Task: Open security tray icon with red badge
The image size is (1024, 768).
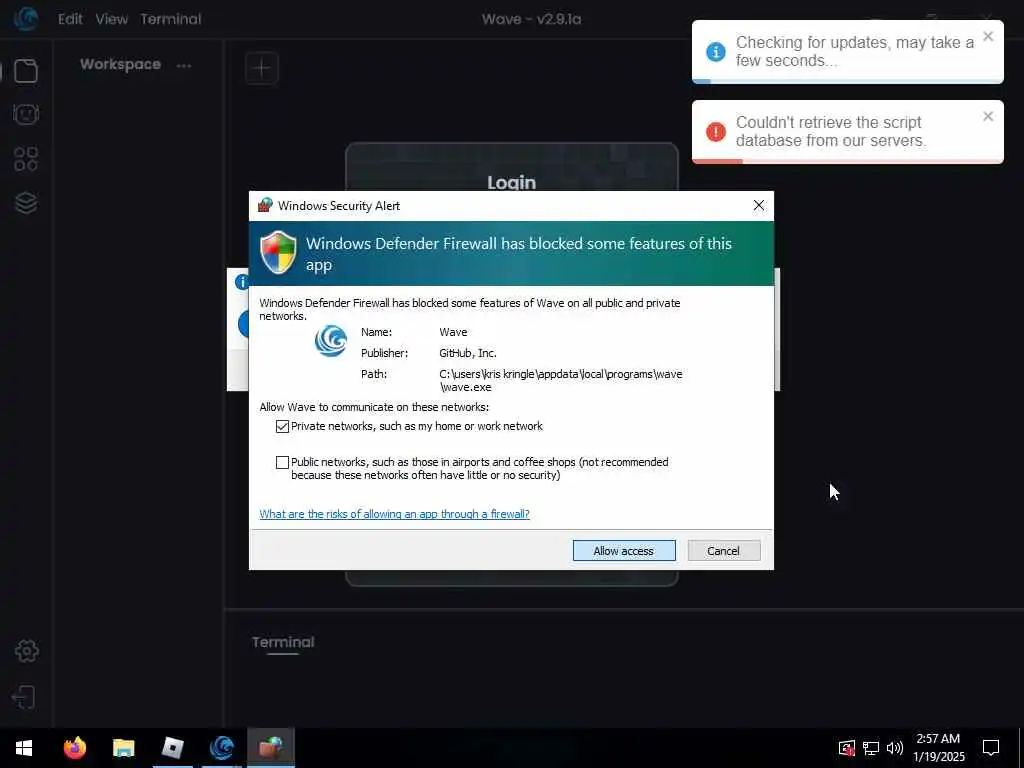Action: click(847, 748)
